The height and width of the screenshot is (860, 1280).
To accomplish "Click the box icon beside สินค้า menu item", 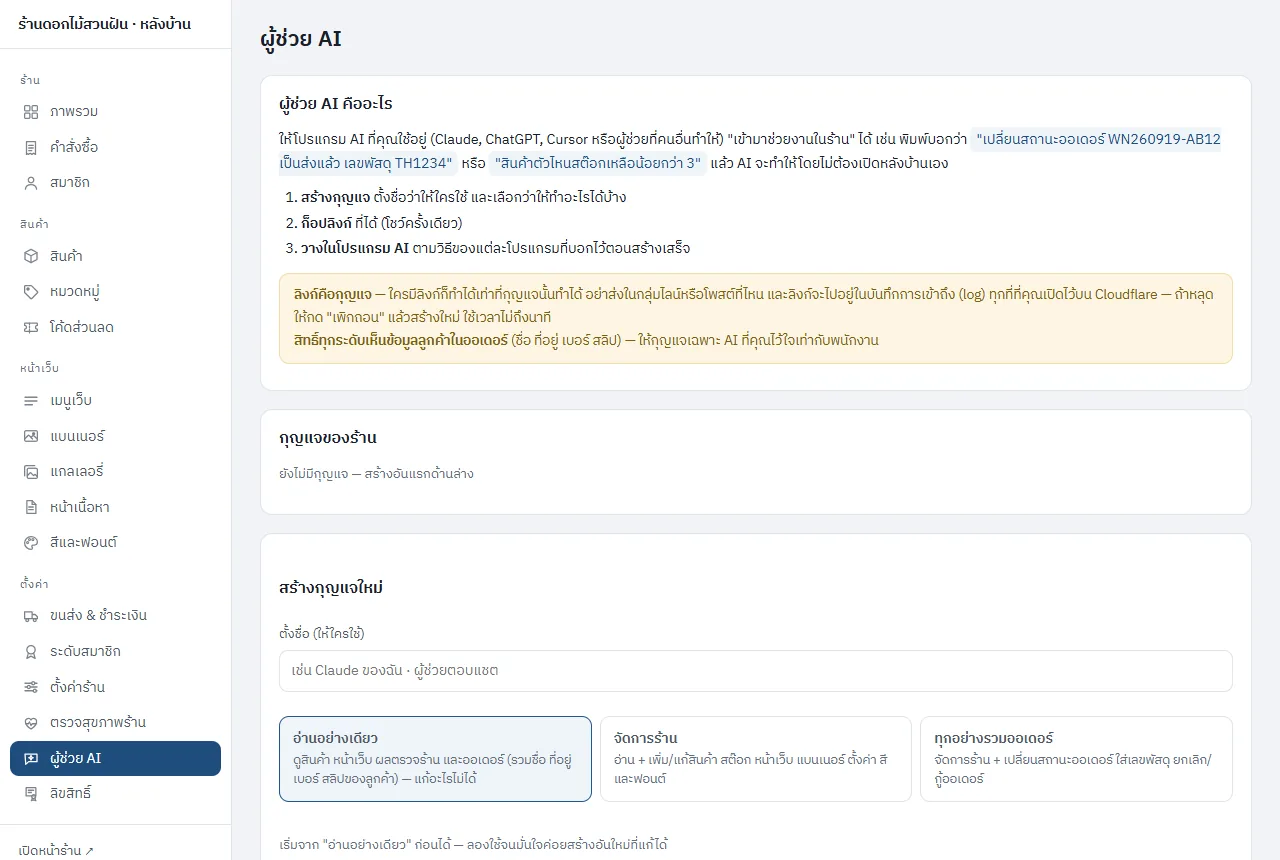I will click(x=31, y=256).
